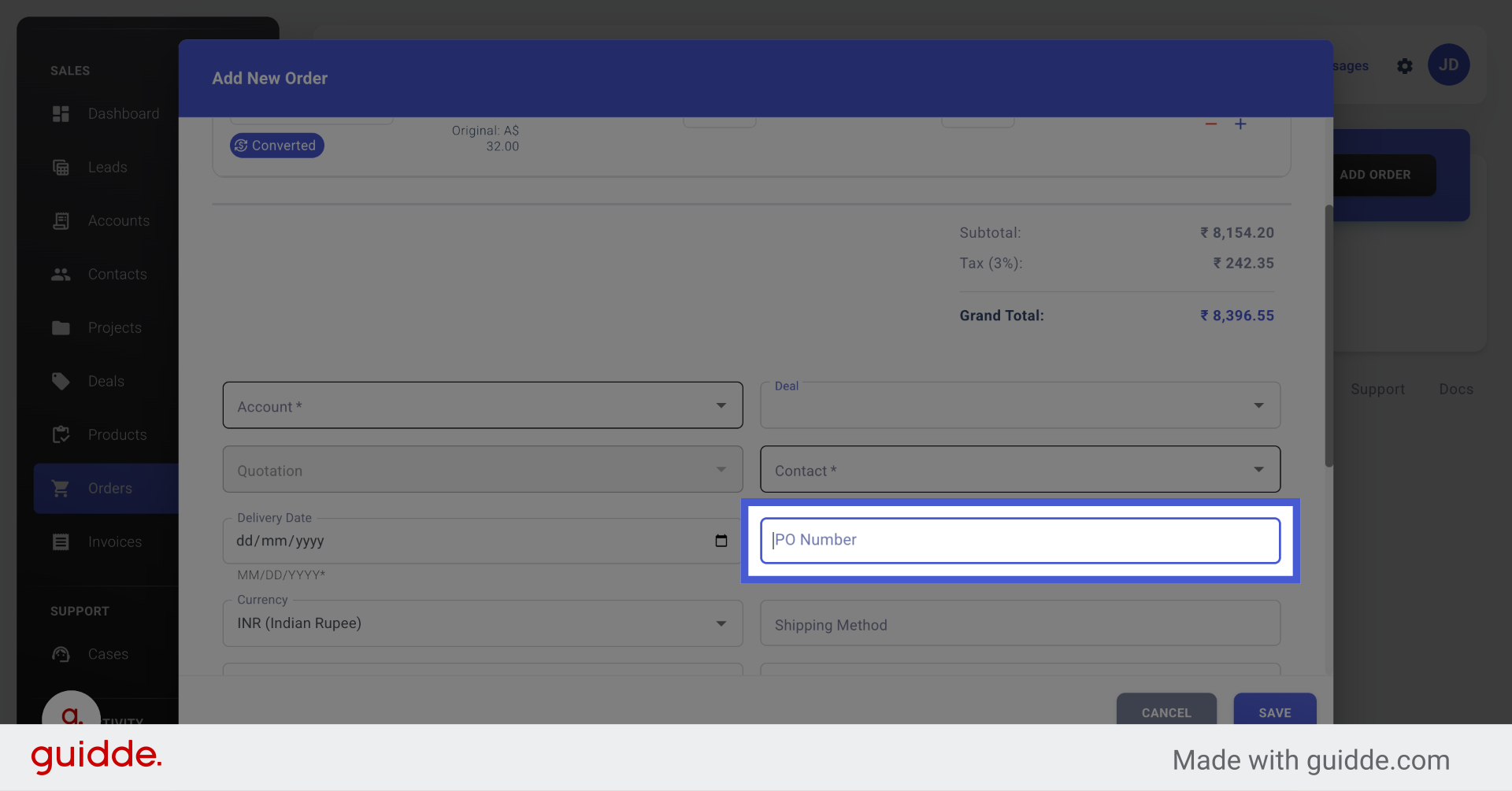Cancel the Add New Order dialog
Image resolution: width=1512 pixels, height=791 pixels.
pos(1166,712)
